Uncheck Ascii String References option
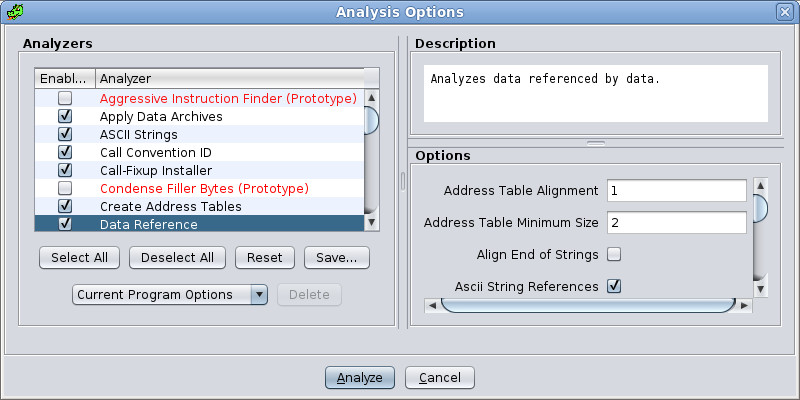 point(614,286)
